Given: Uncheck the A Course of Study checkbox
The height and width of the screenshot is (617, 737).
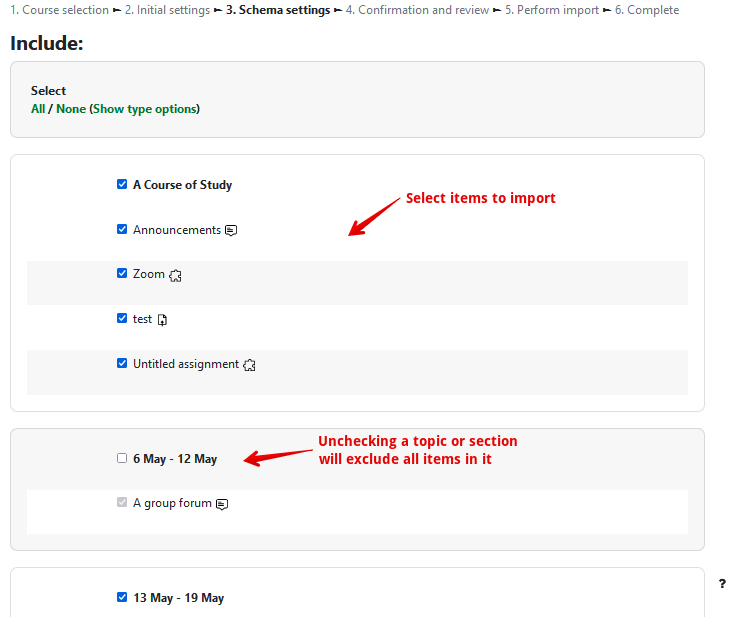Looking at the screenshot, I should point(122,184).
